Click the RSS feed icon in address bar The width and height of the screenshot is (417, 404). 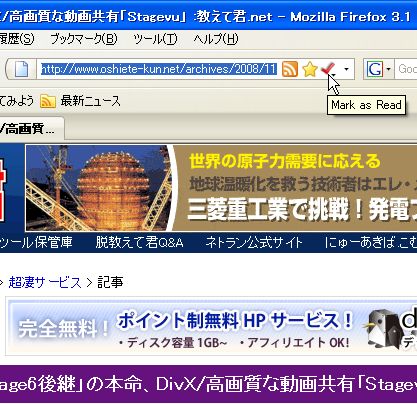tap(290, 69)
